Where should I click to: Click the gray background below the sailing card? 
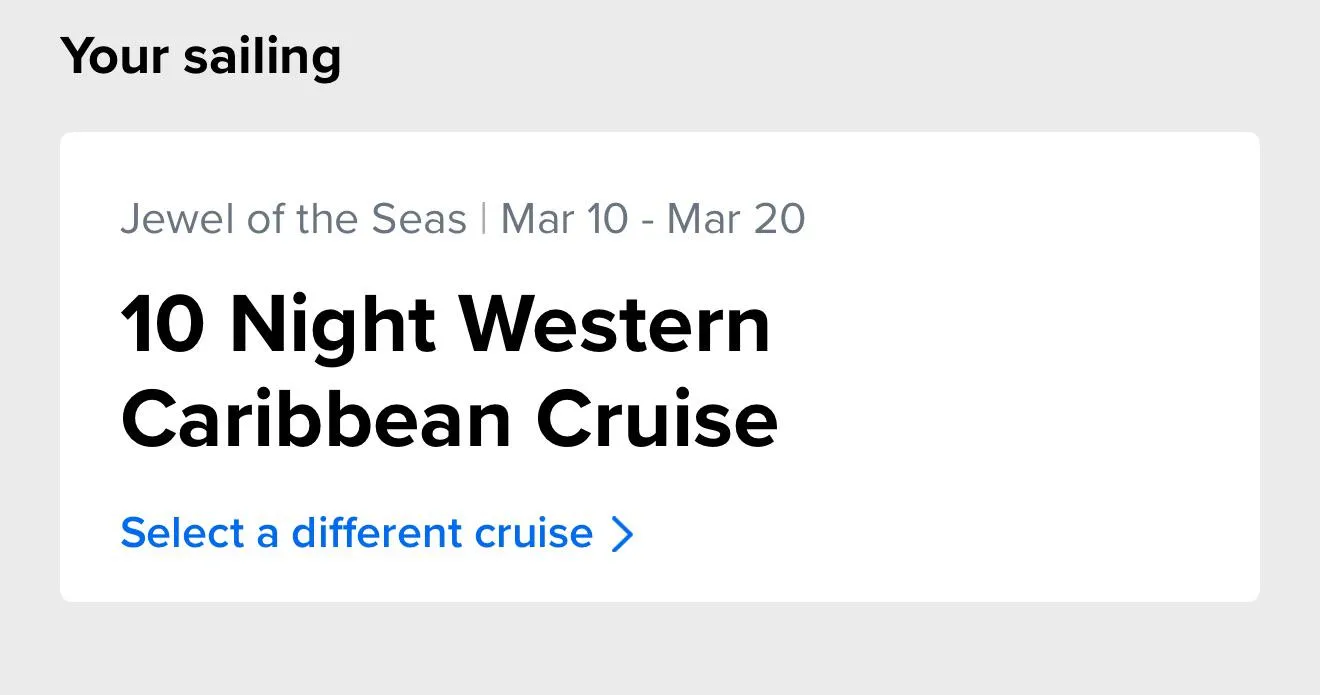660,650
